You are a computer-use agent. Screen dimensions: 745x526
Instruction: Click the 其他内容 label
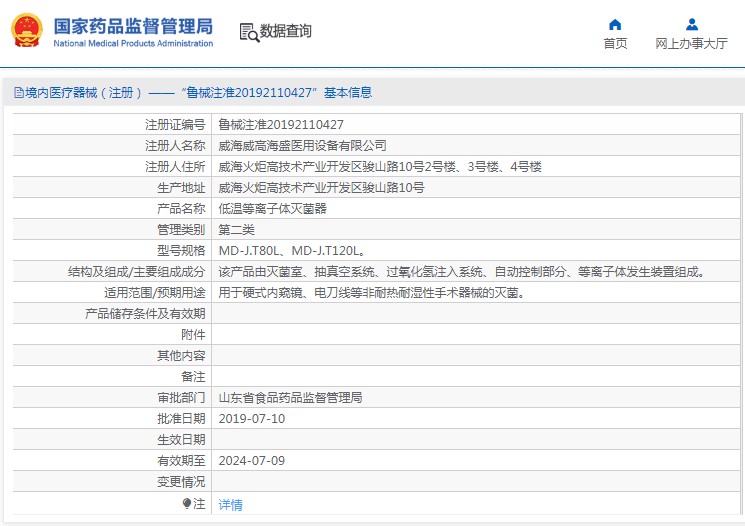click(181, 356)
